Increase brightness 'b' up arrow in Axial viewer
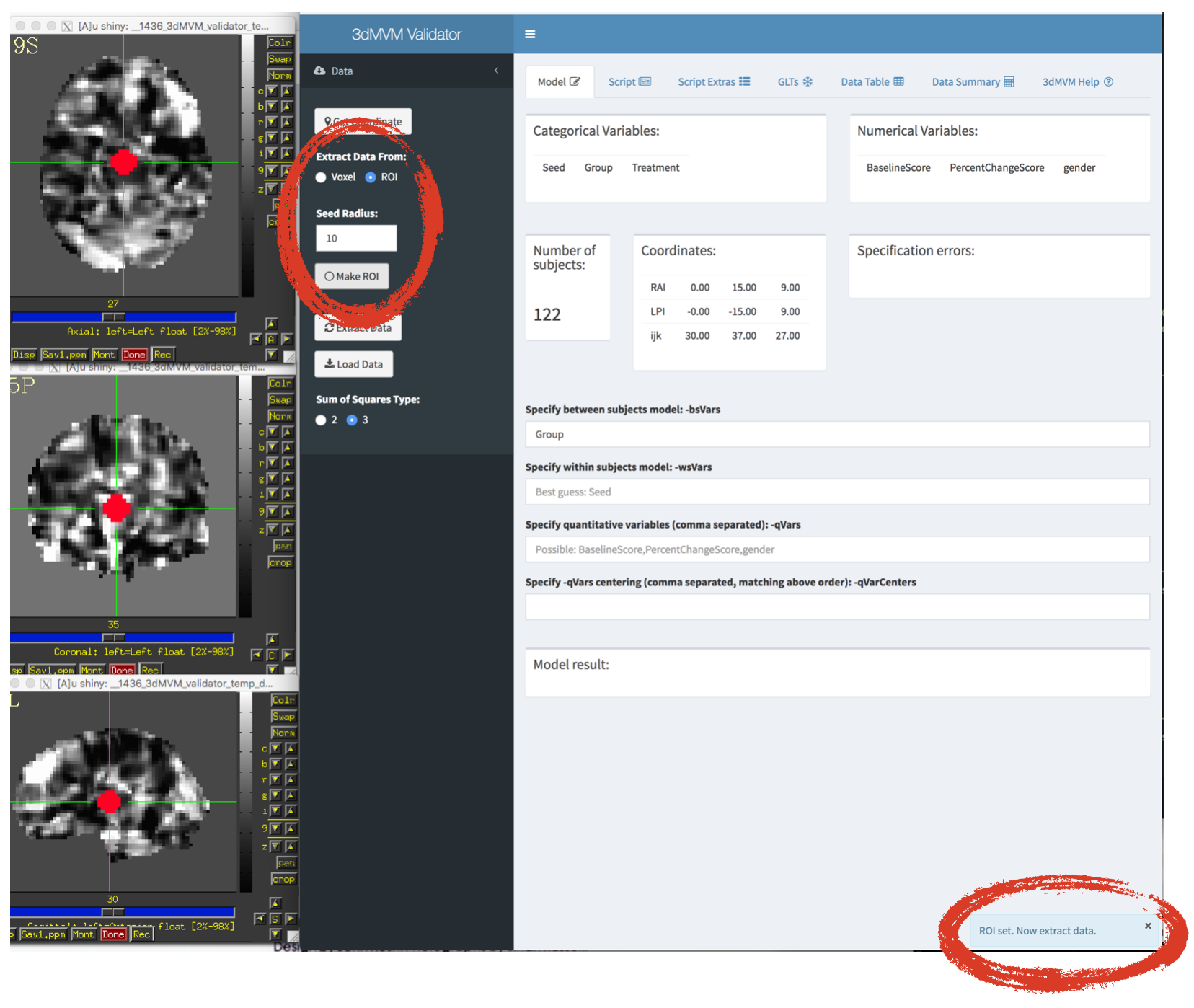 pos(287,107)
